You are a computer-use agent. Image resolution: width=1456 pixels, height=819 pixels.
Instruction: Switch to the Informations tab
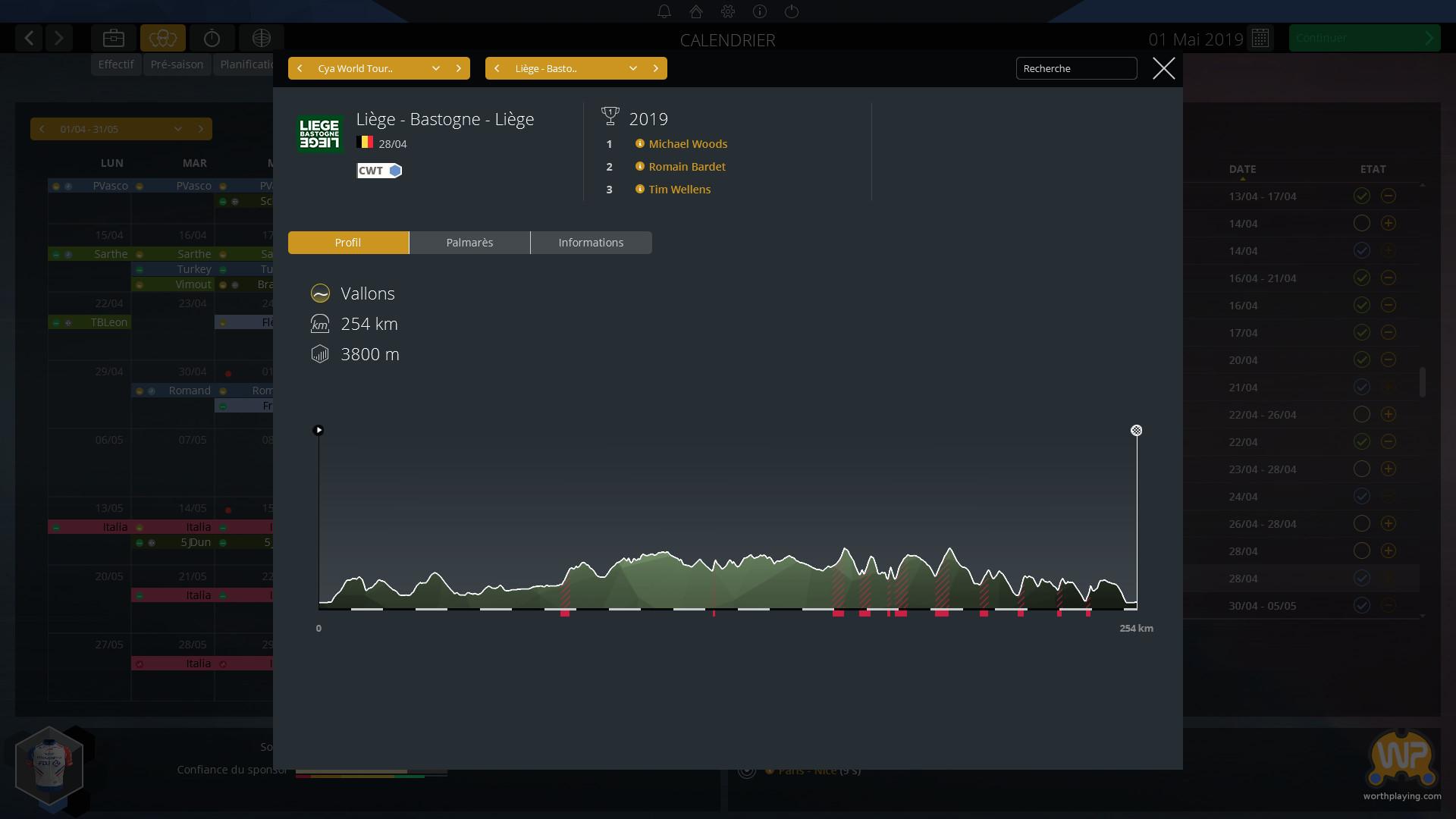[591, 243]
